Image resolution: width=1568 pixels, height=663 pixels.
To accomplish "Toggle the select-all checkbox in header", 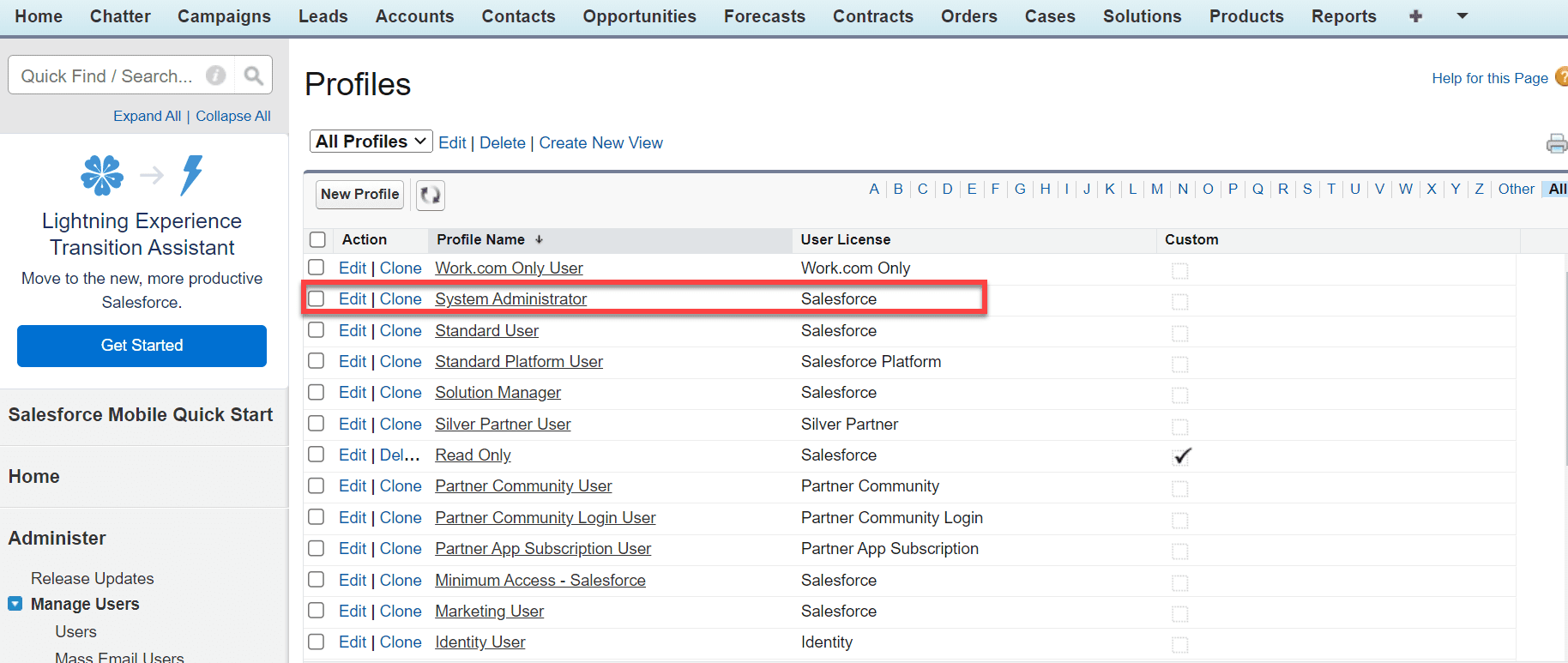I will point(317,240).
